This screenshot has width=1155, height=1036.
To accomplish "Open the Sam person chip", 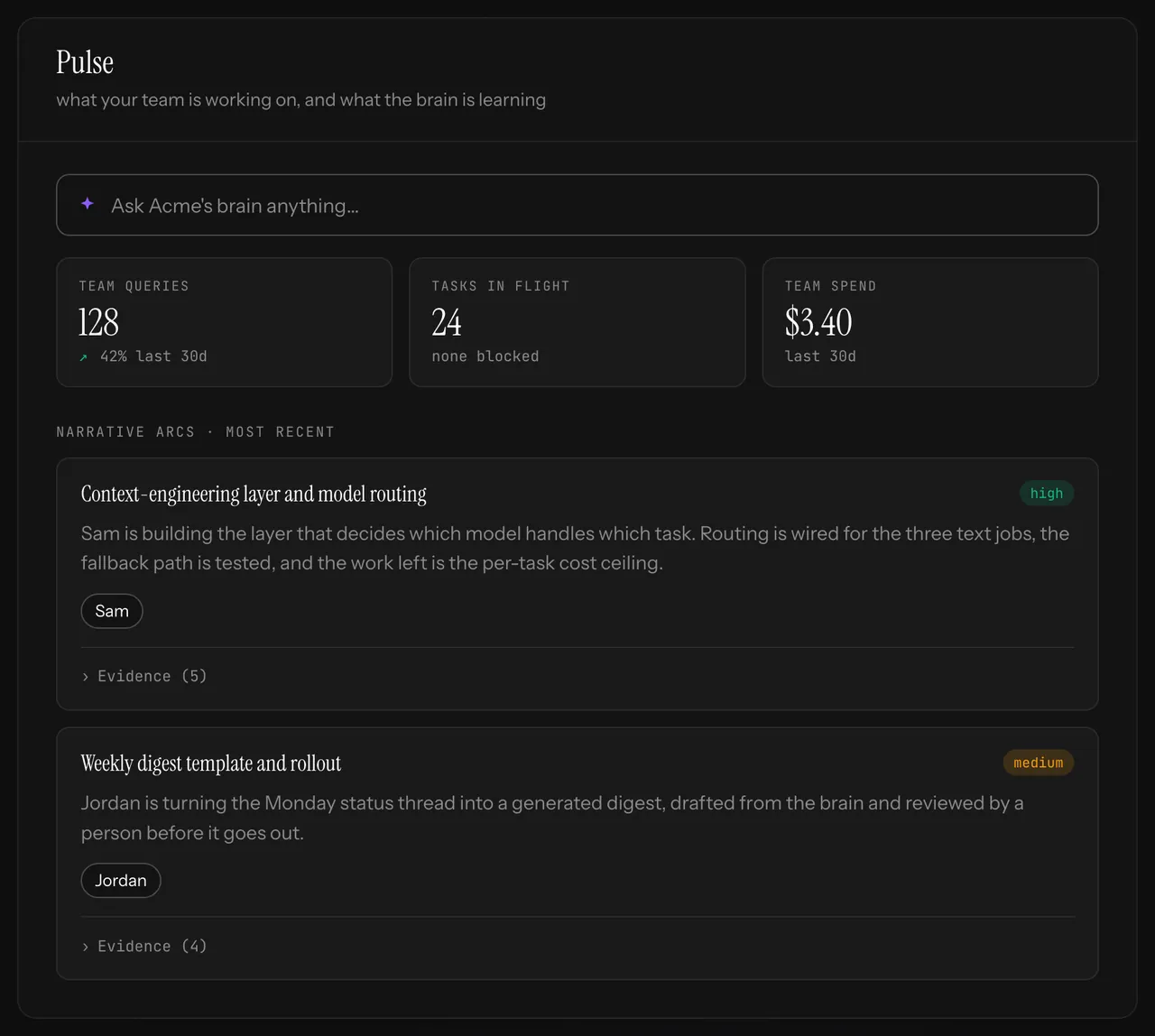I will [x=112, y=611].
